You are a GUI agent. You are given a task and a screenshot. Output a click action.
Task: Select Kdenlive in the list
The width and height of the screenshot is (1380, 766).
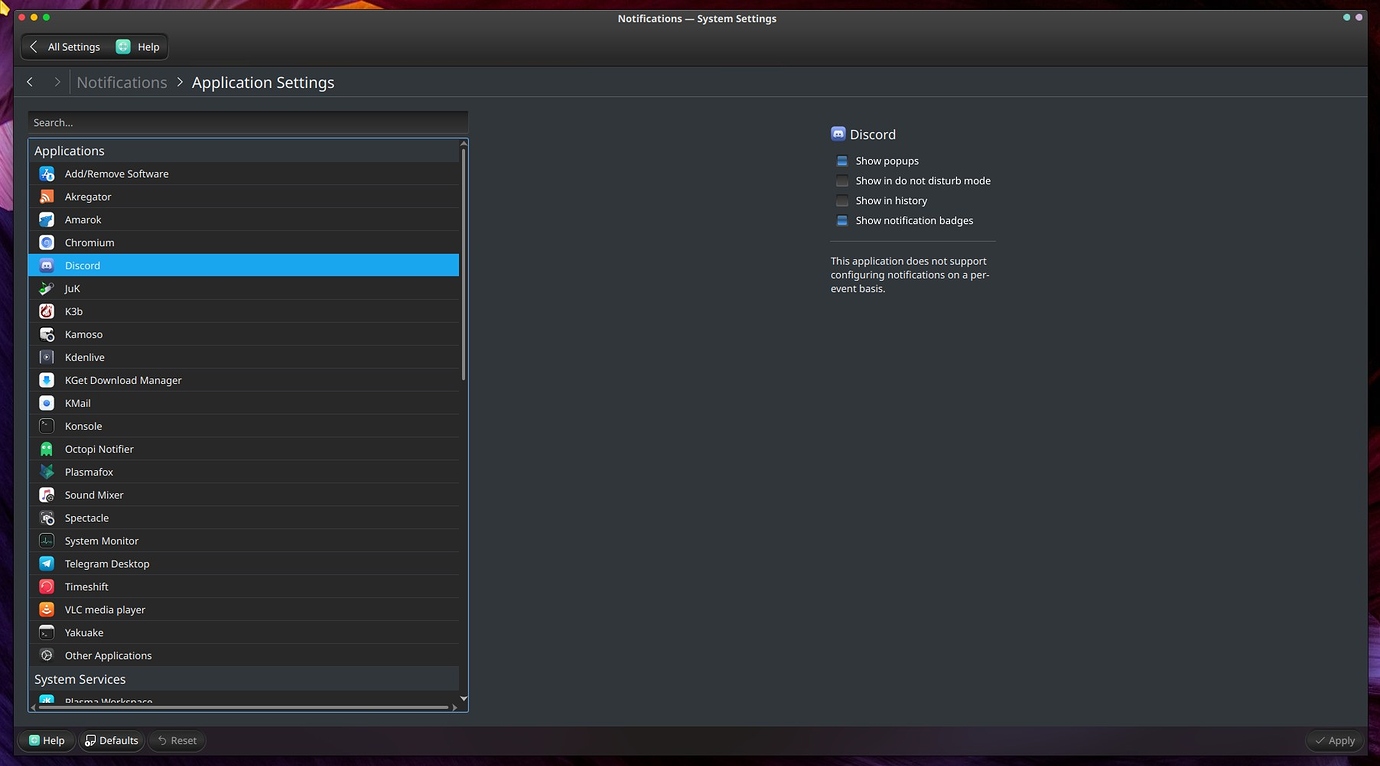point(244,358)
